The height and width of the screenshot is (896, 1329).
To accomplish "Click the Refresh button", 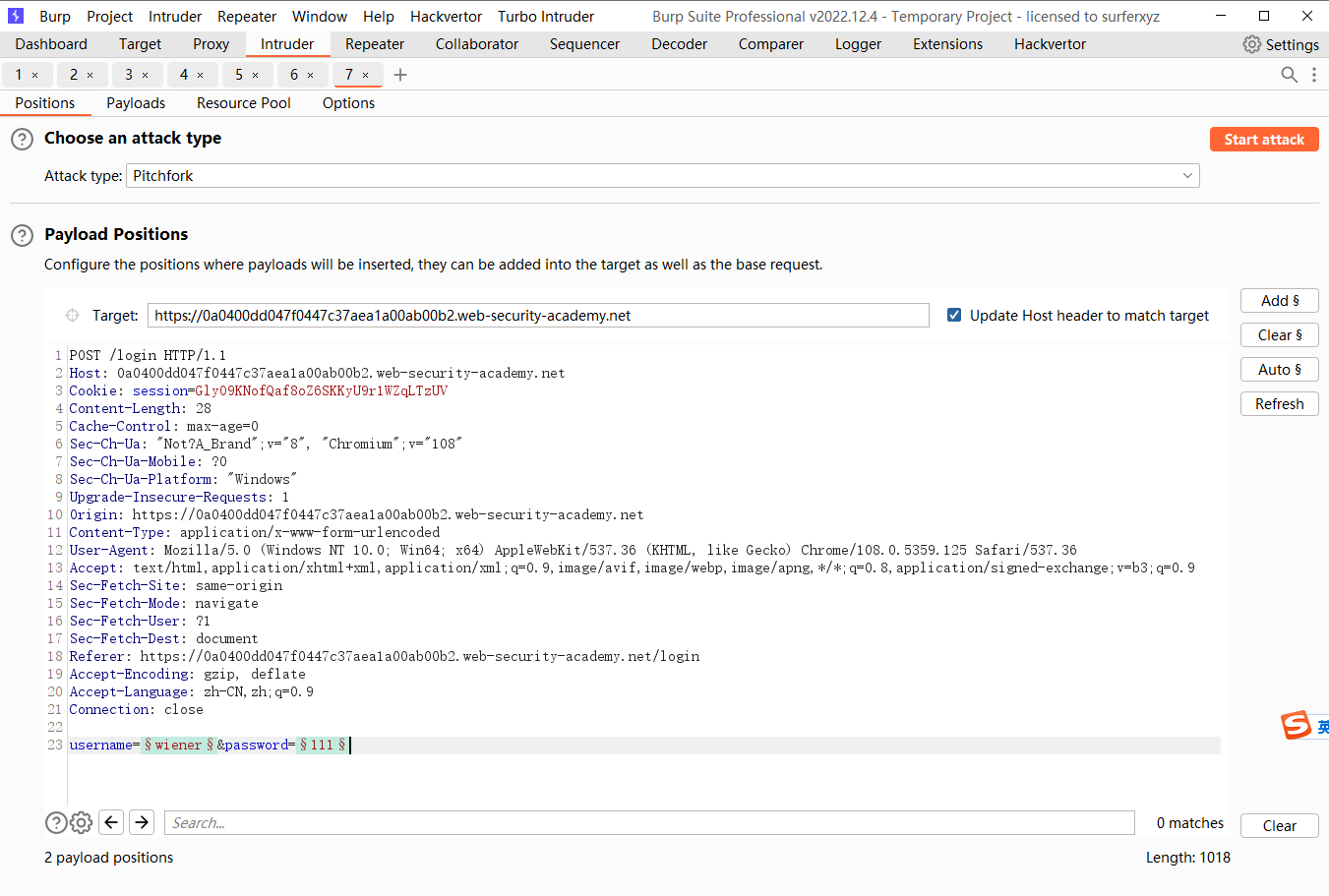I will 1280,404.
